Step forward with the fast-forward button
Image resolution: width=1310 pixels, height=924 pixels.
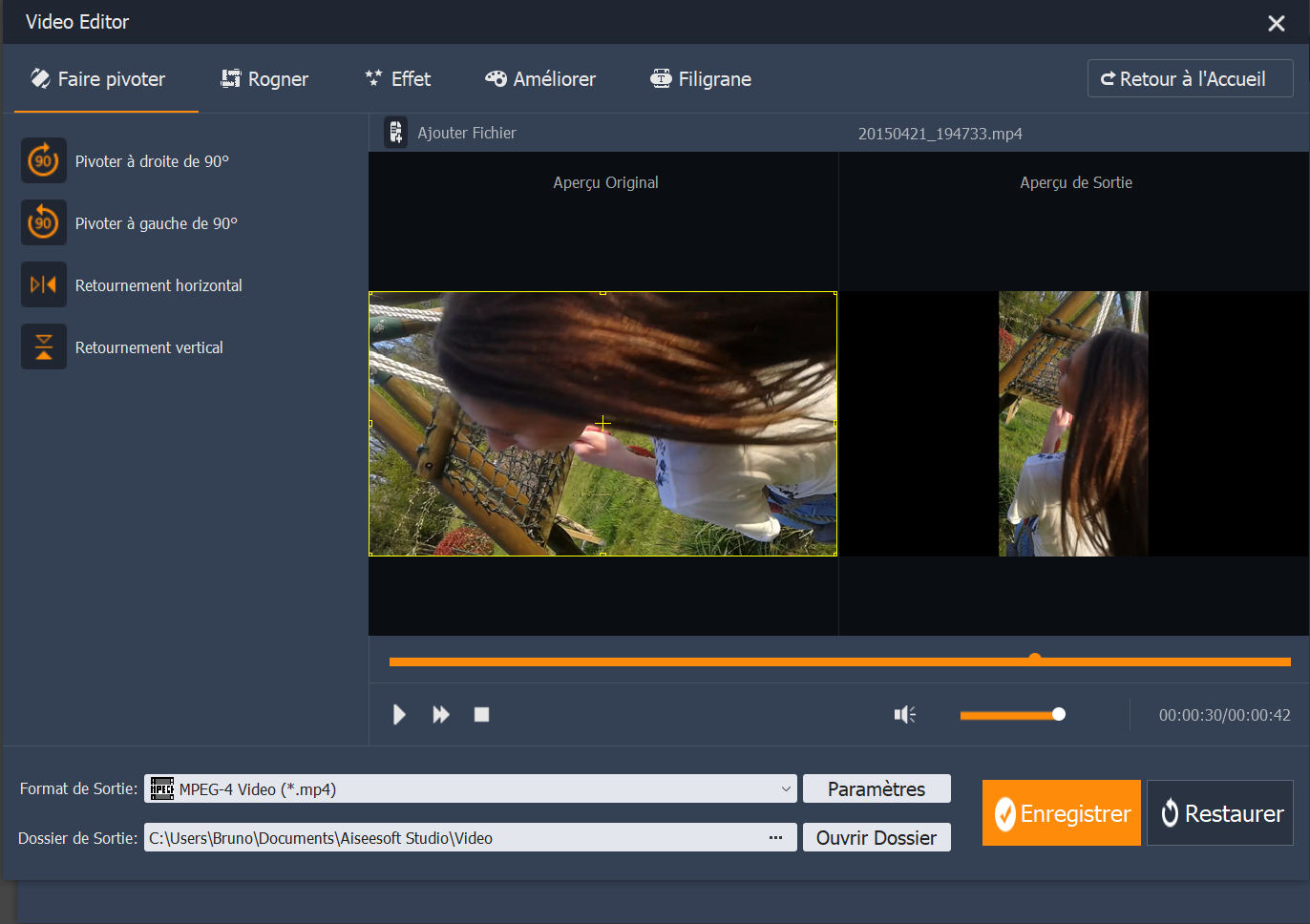click(x=441, y=714)
